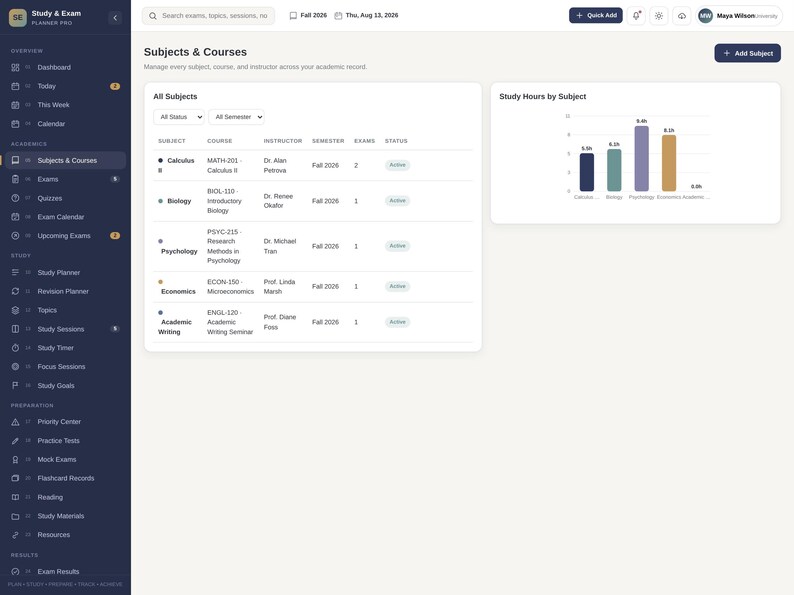The width and height of the screenshot is (794, 595).
Task: Click instructor Dr. Renee Okafor
Action: (x=279, y=201)
